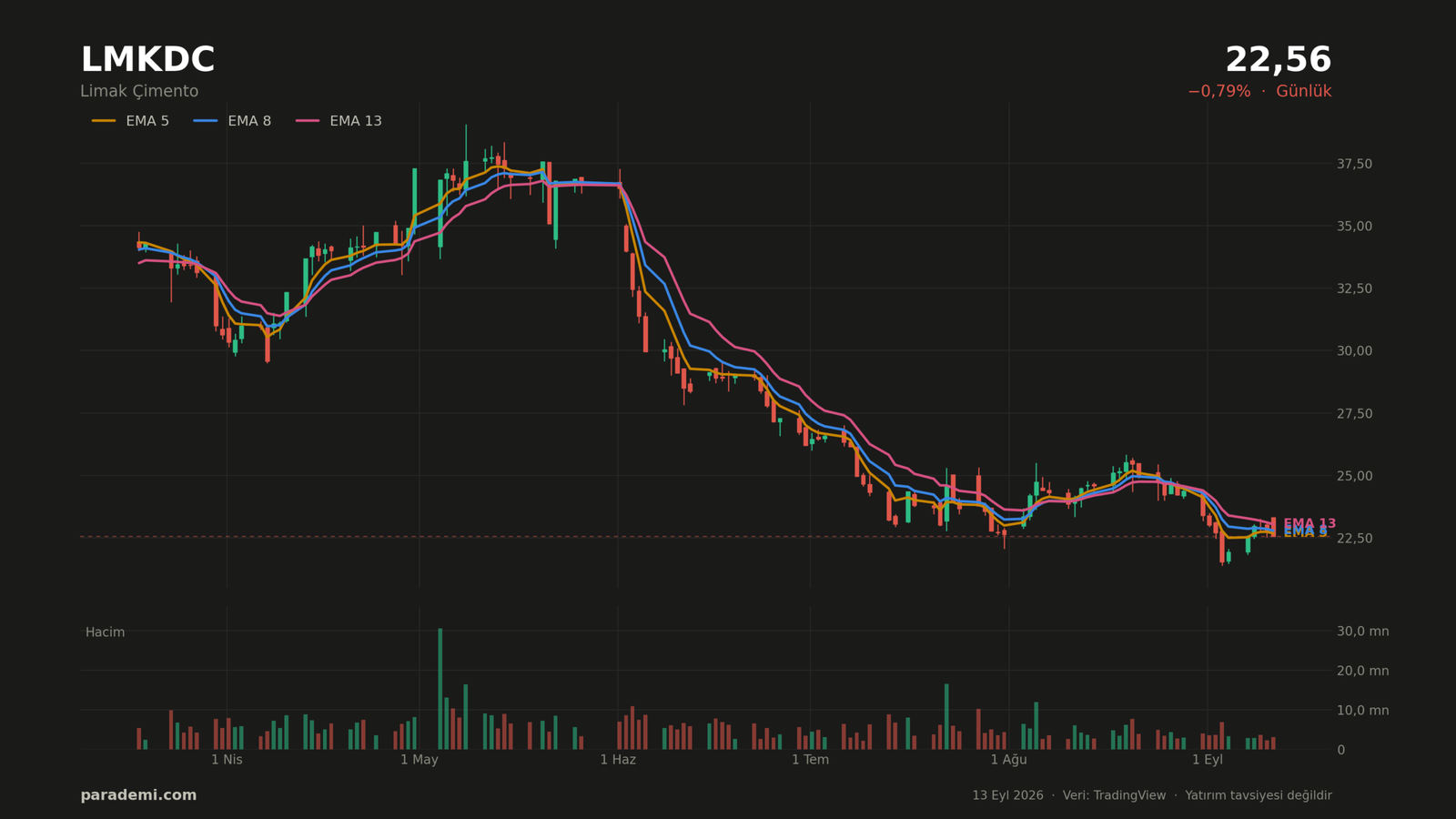Screen dimensions: 1456x819
Task: Click the Hacim volume panel label
Action: tap(106, 632)
